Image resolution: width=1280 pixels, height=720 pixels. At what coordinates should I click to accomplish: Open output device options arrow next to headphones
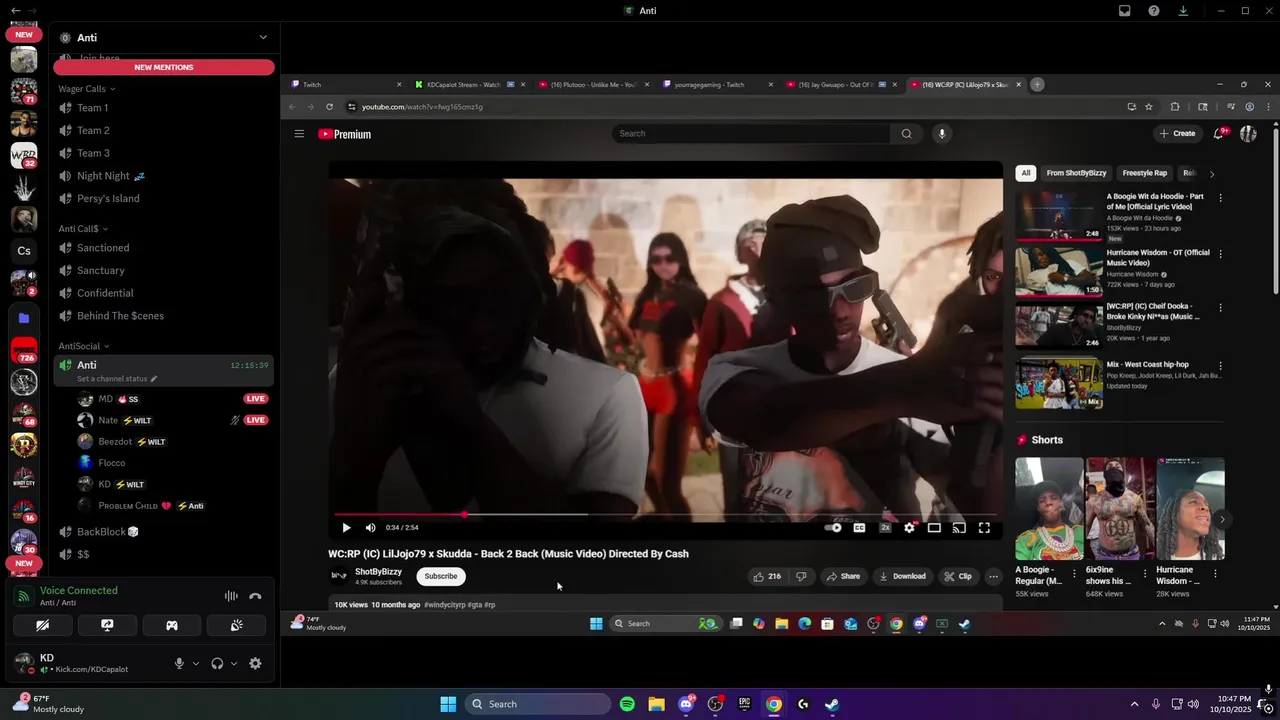234,663
